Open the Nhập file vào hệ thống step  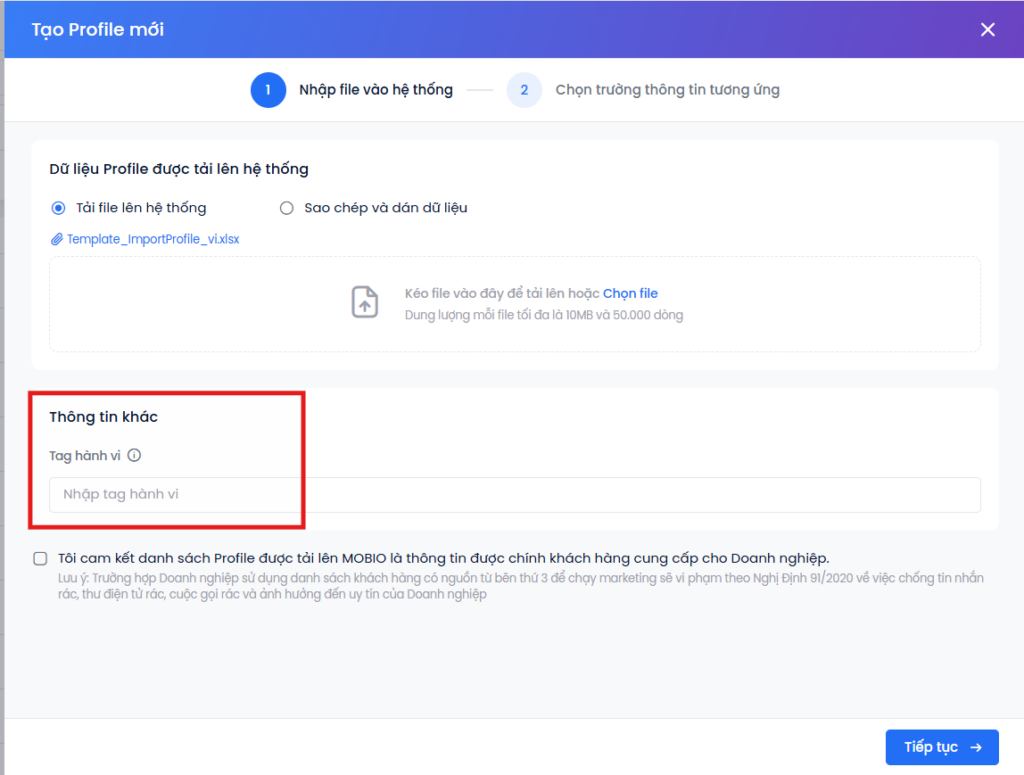[x=376, y=90]
